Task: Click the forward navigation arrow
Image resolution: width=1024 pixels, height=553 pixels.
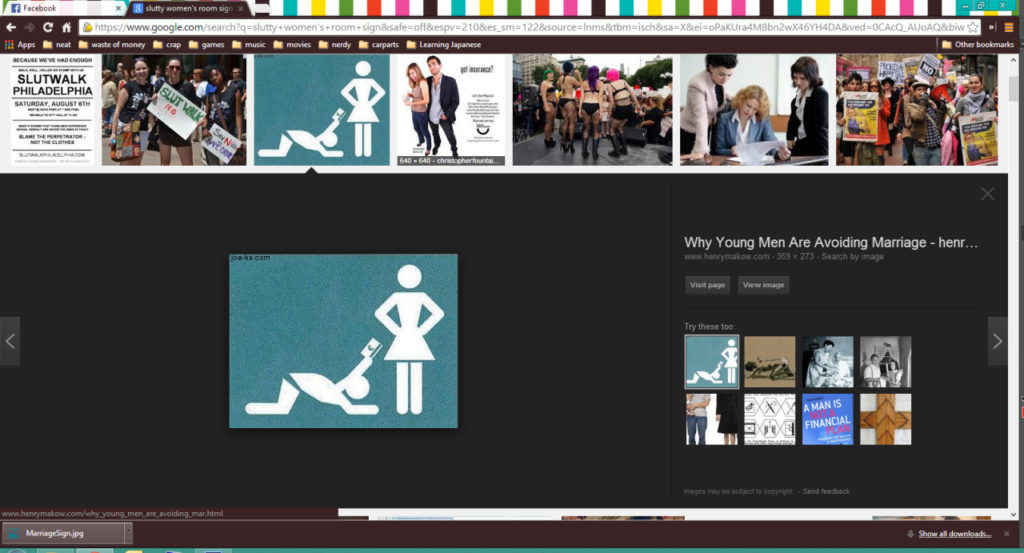Action: click(x=29, y=27)
